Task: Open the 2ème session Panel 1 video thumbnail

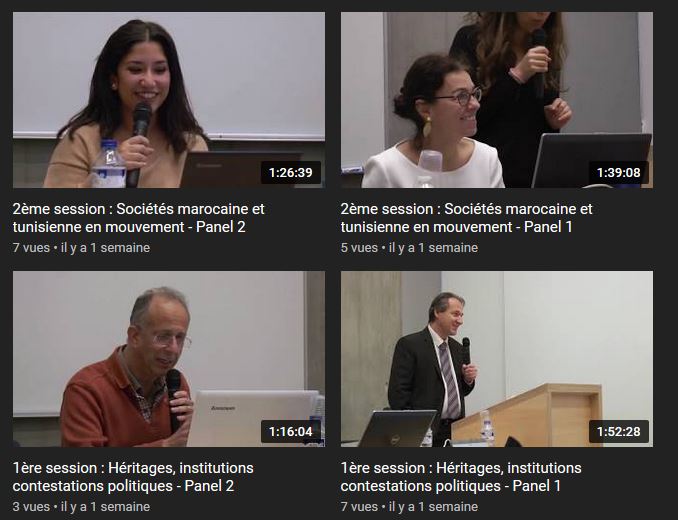Action: (497, 100)
